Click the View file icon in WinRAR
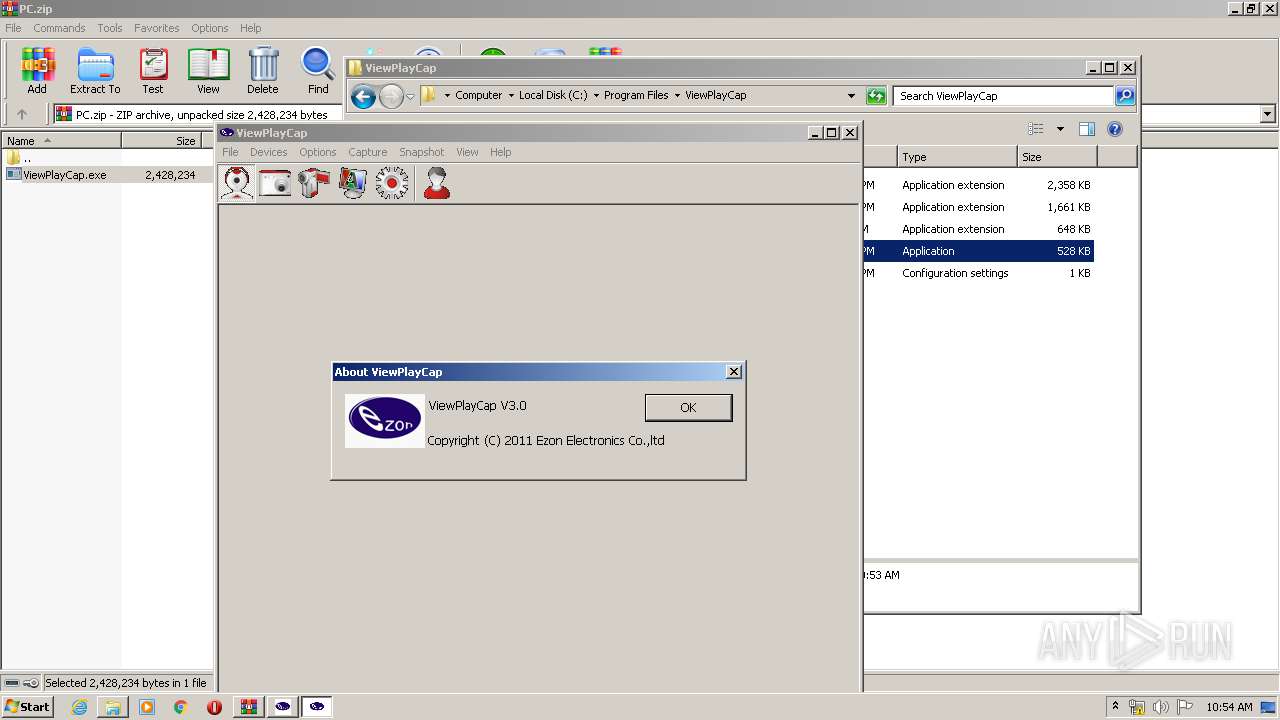This screenshot has height=720, width=1280. [208, 71]
